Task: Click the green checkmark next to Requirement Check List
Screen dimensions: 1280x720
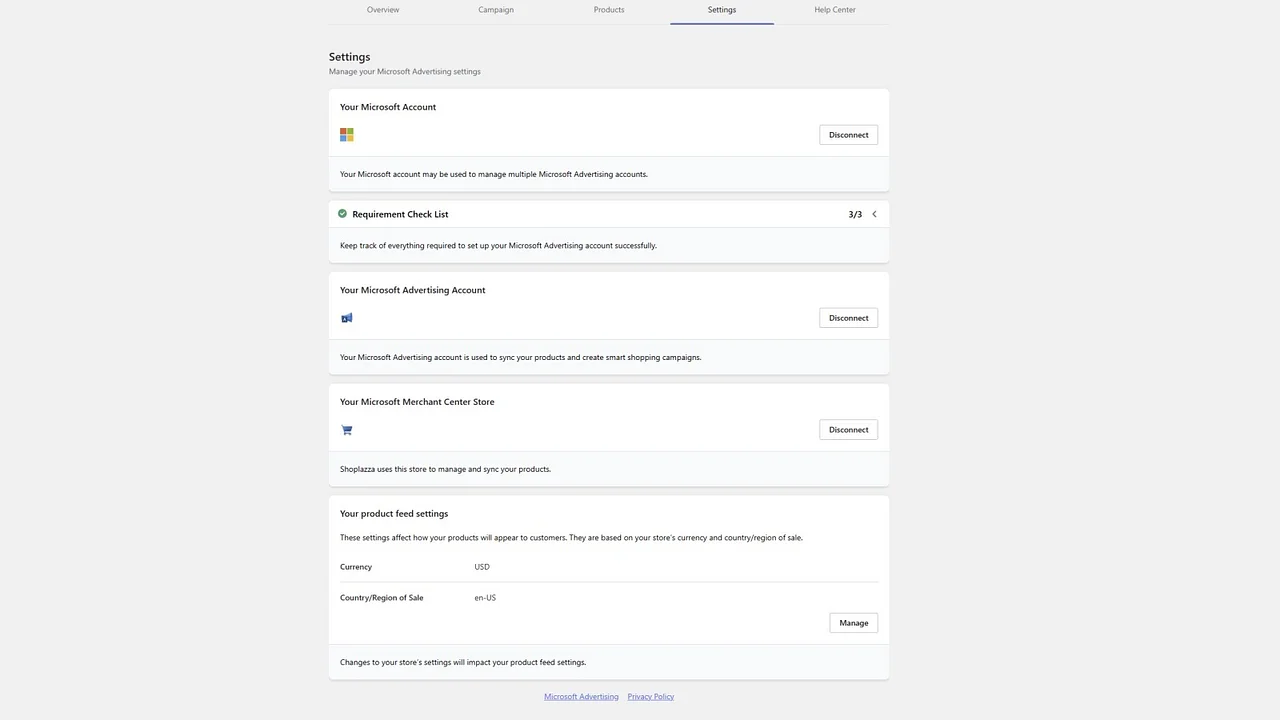Action: 342,213
